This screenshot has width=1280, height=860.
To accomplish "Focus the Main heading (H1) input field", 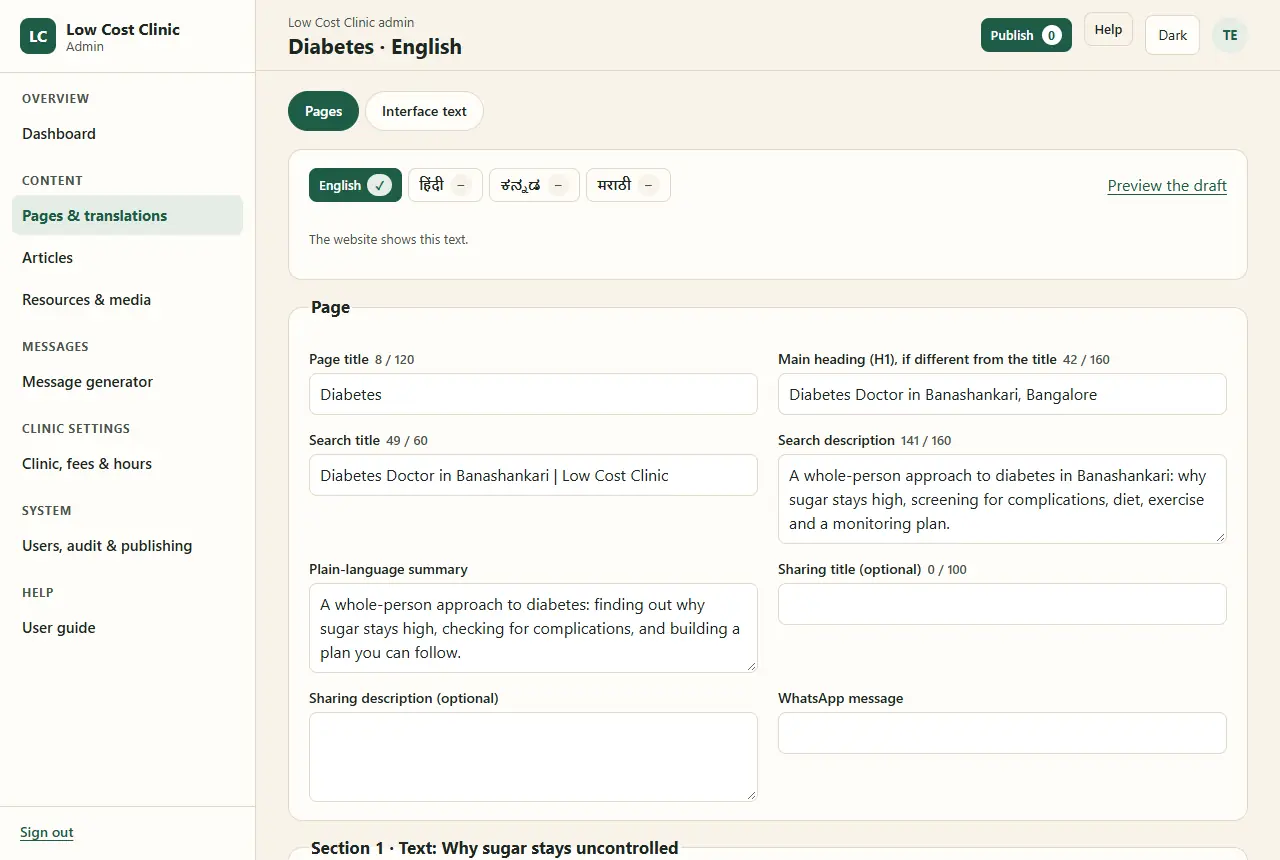I will (x=1002, y=394).
